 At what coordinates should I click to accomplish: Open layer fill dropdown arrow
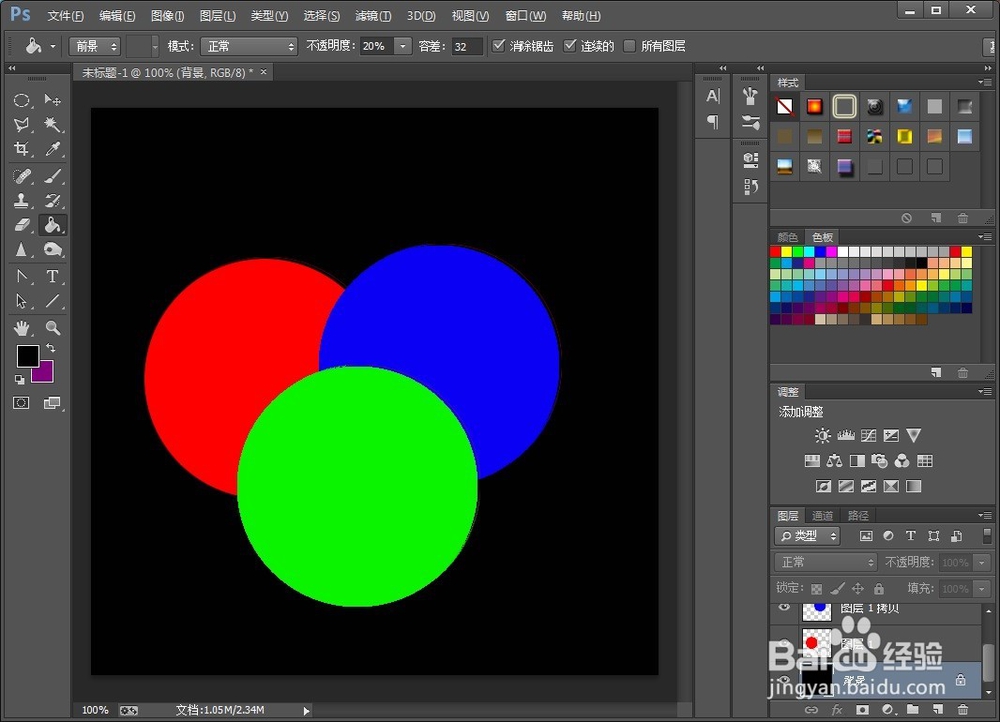tap(982, 589)
